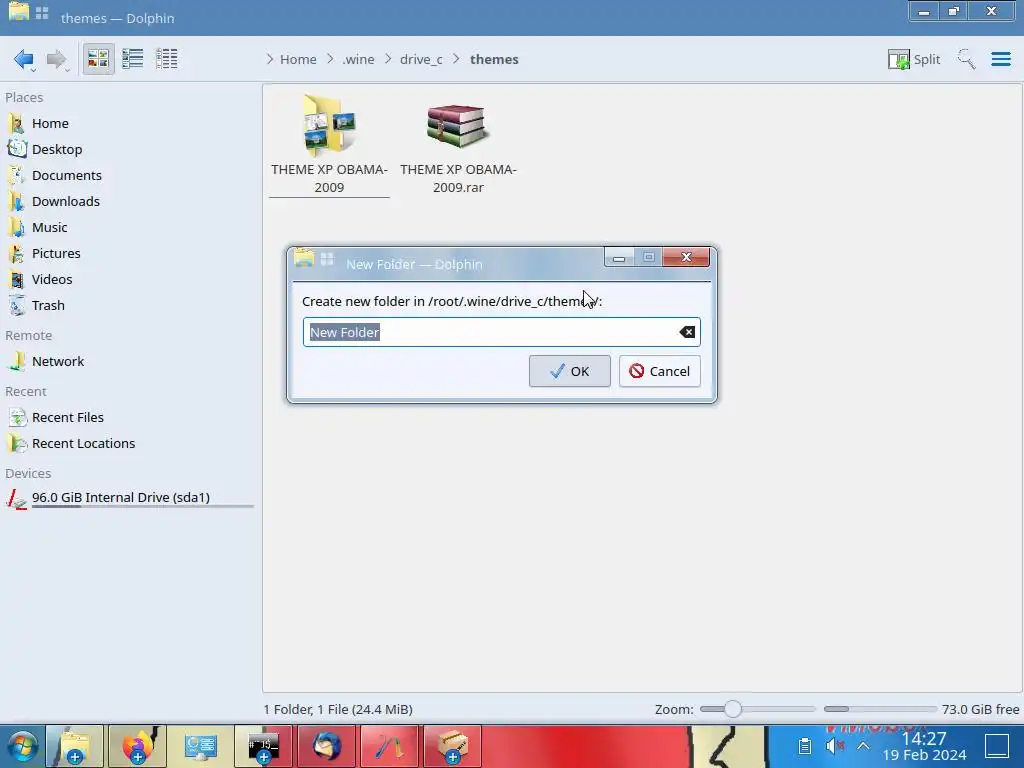Open the clipboard tray icon
The image size is (1024, 768).
[805, 746]
